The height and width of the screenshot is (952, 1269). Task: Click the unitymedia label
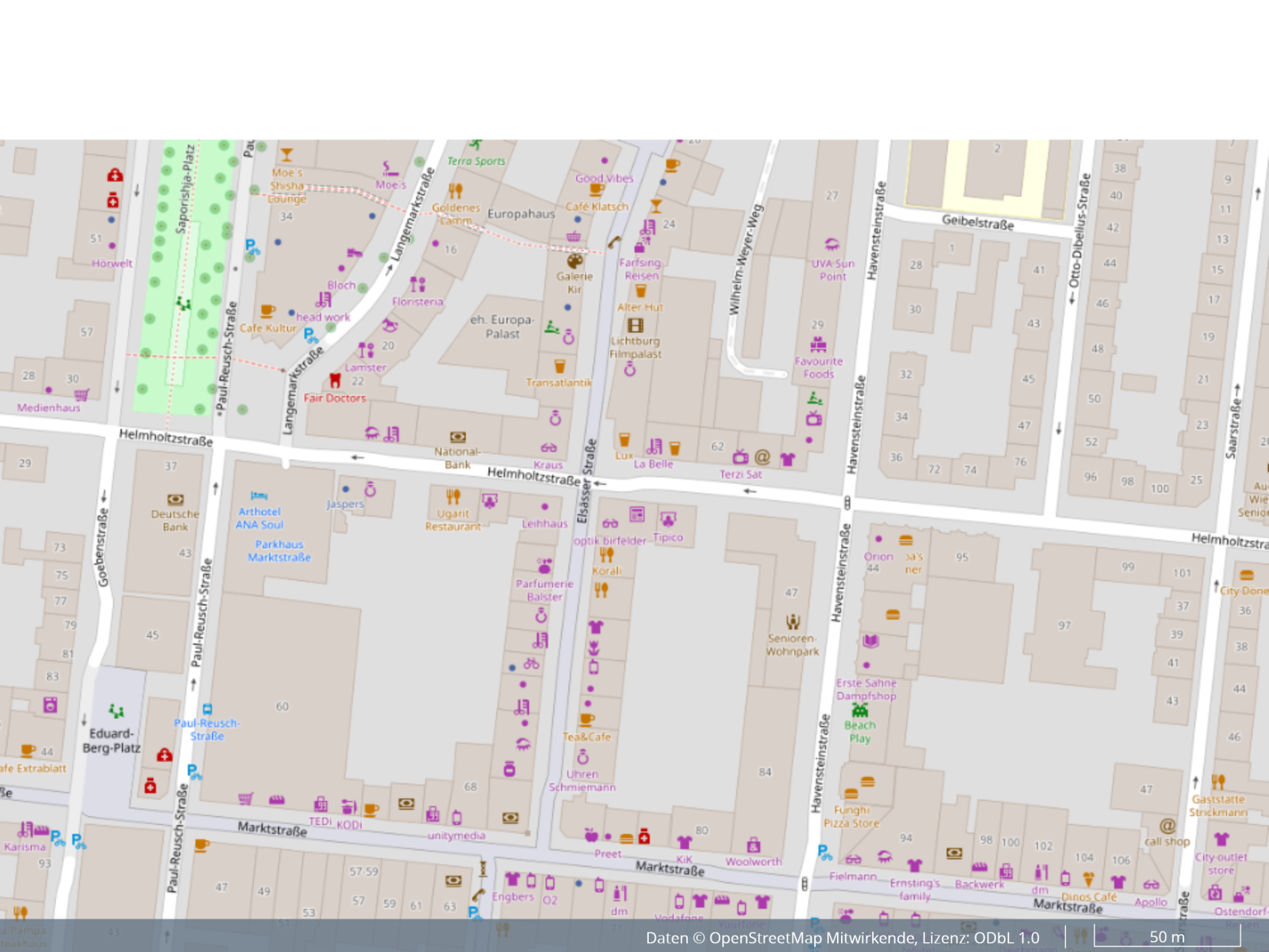pyautogui.click(x=456, y=835)
